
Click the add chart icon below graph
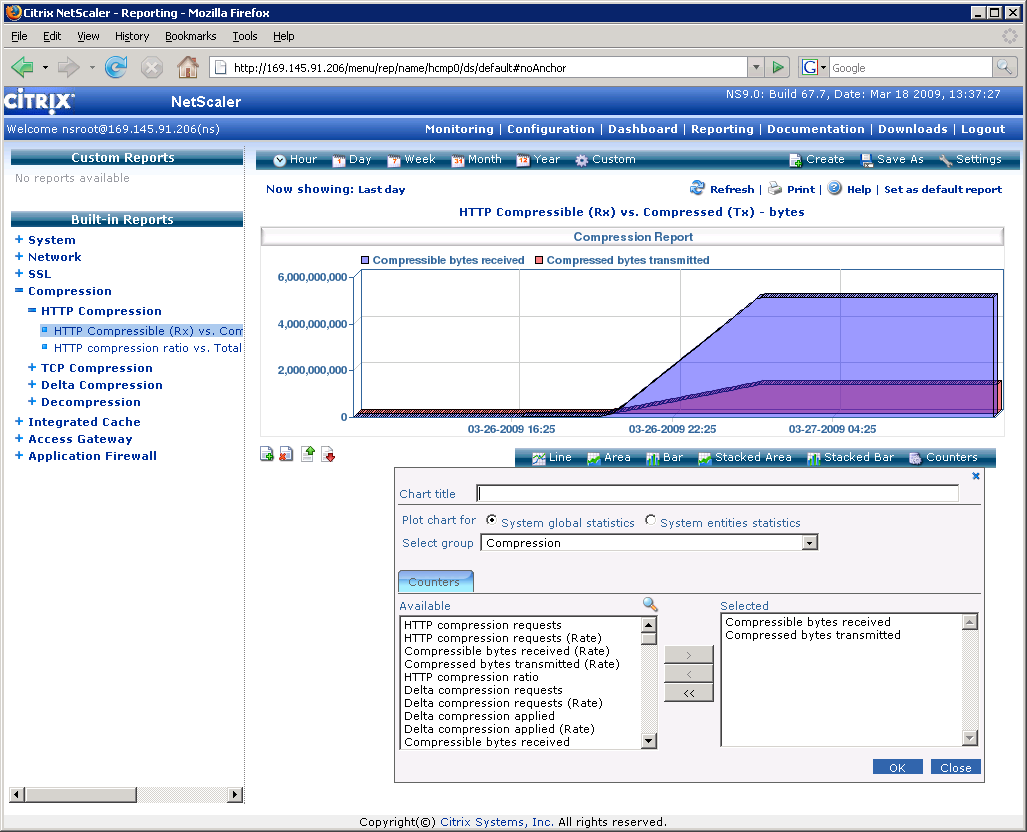(267, 455)
